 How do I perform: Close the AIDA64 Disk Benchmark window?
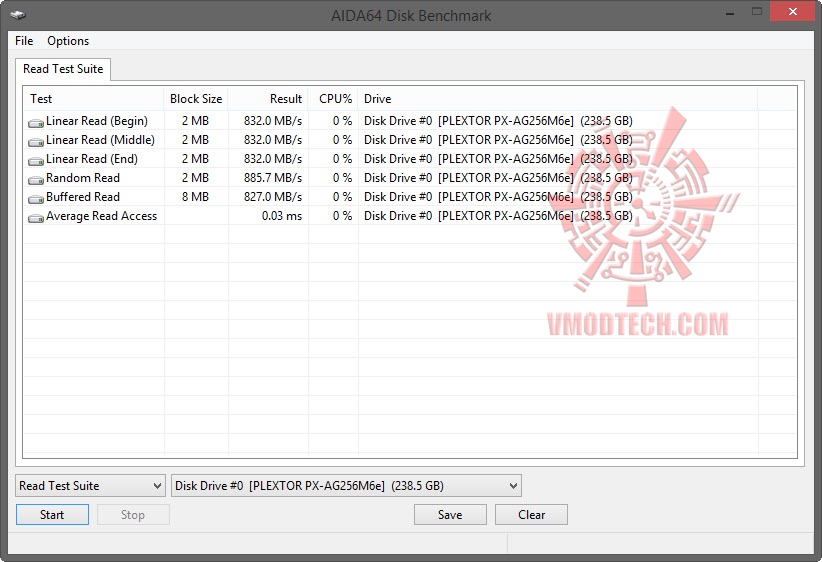(793, 12)
